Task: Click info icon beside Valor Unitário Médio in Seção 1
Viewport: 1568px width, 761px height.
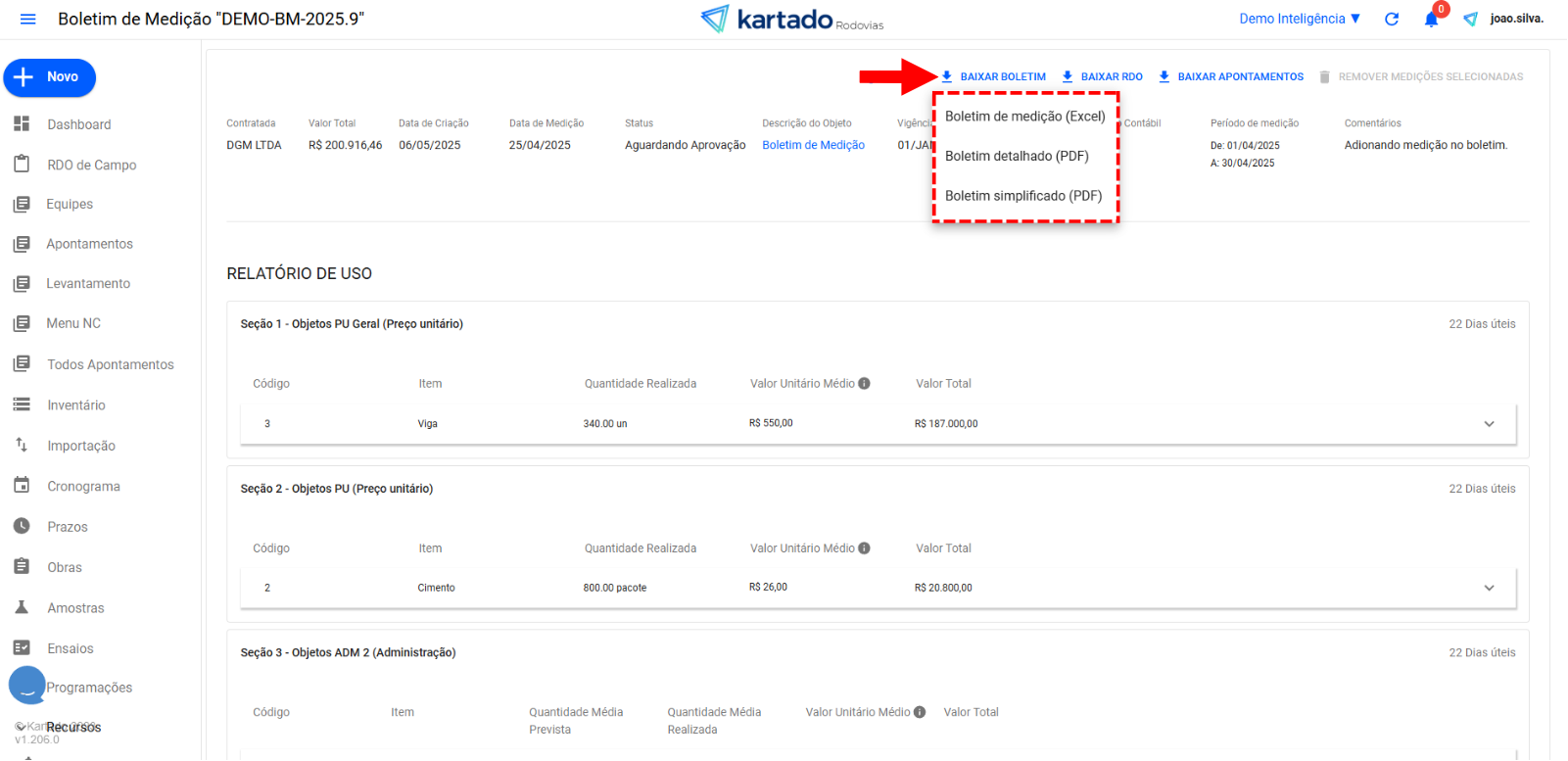Action: coord(864,384)
